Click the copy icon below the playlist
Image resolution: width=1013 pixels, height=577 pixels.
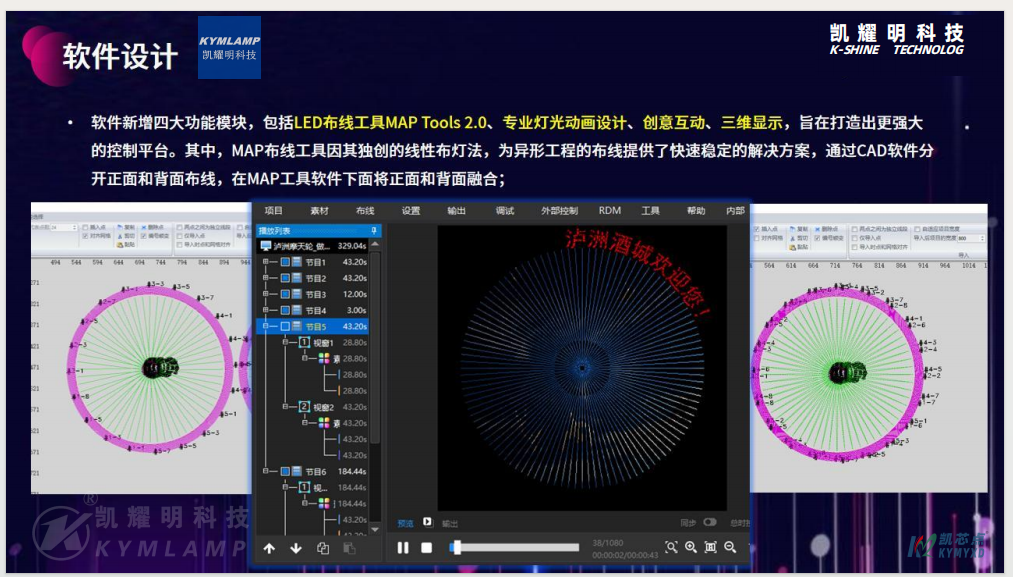coord(323,549)
